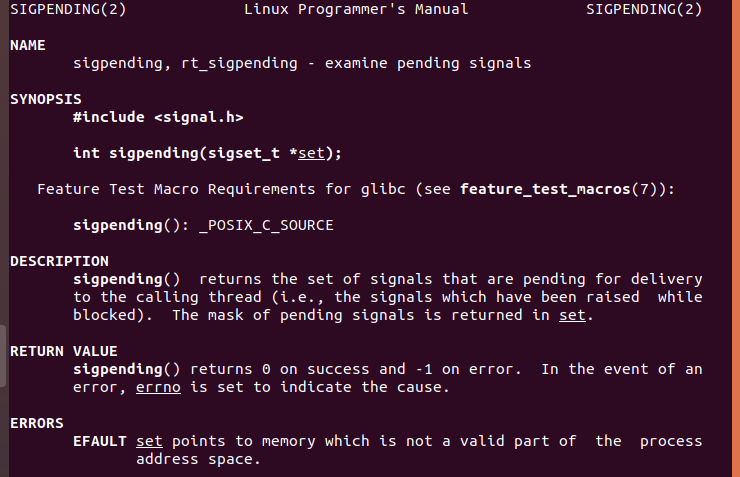Select the RETURN VALUE section heading
Viewport: 740px width, 477px height.
pyautogui.click(x=64, y=351)
